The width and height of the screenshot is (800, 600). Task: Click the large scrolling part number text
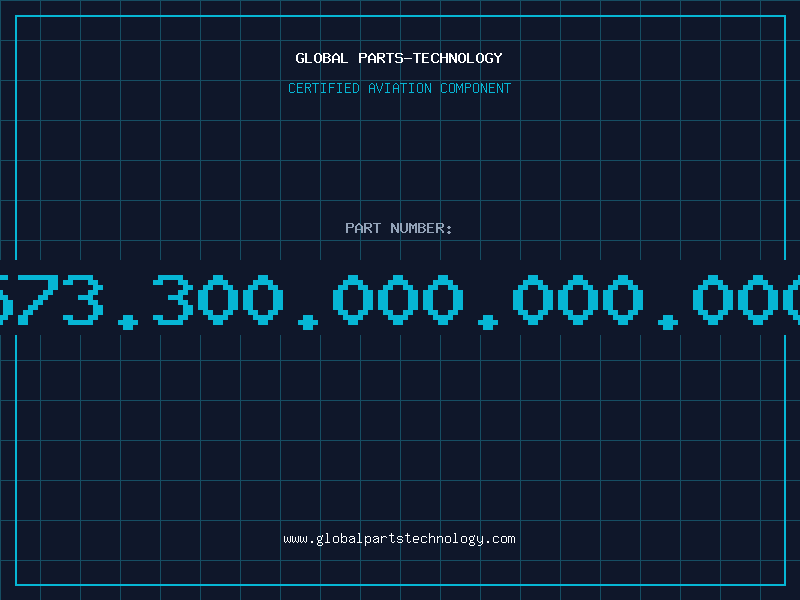[x=400, y=301]
